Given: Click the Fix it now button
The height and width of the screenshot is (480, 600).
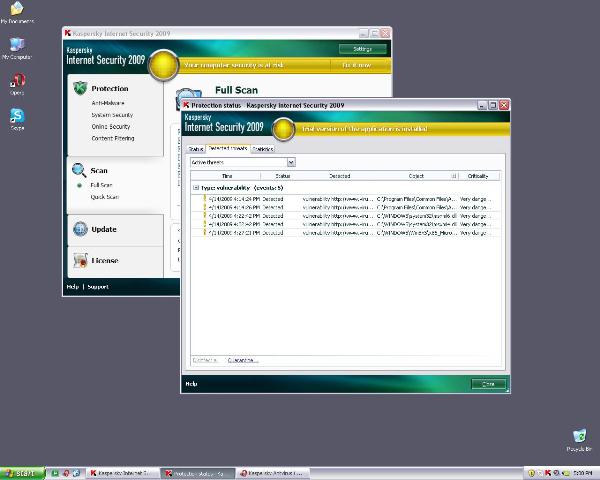Looking at the screenshot, I should (x=357, y=65).
